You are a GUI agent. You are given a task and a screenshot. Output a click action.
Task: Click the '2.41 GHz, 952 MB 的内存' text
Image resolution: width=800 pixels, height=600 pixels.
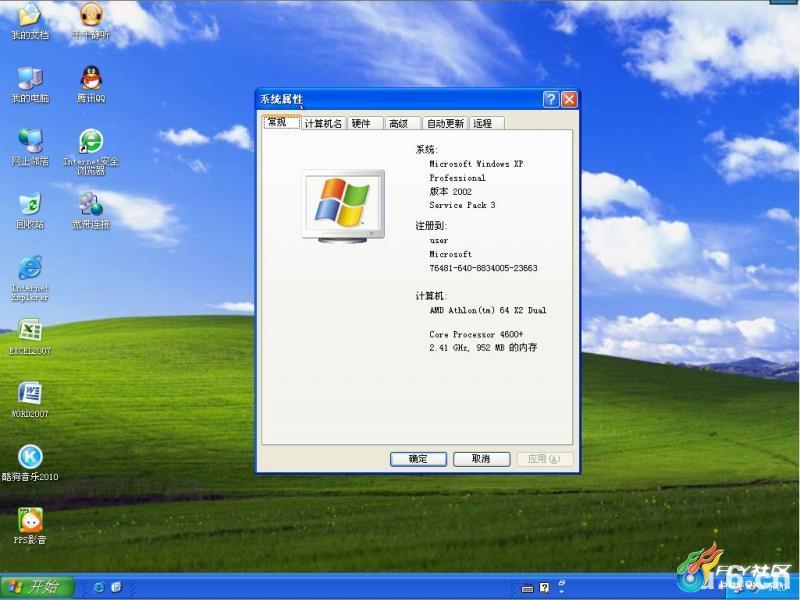point(483,347)
